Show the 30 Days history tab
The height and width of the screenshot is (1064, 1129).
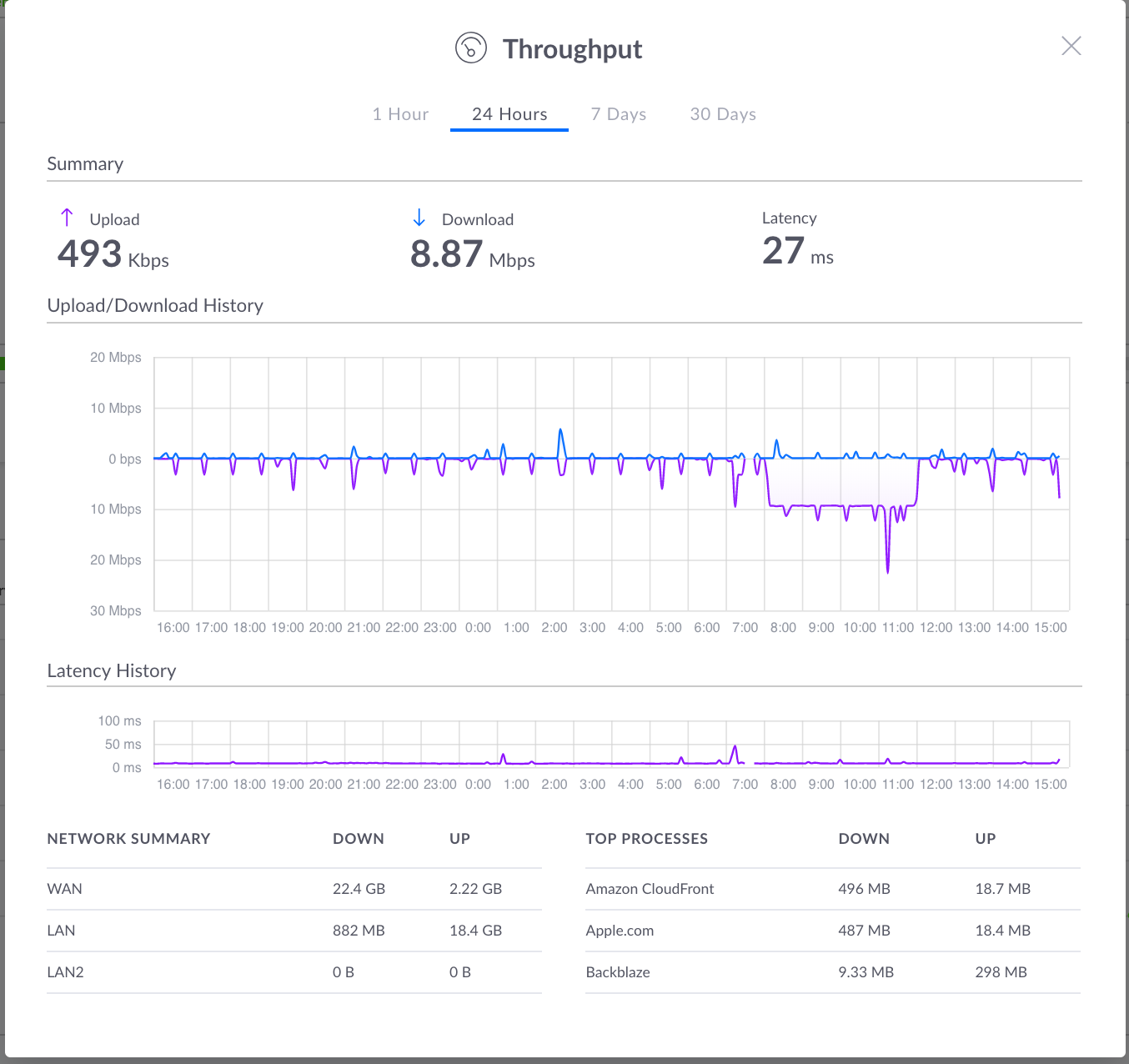click(723, 114)
